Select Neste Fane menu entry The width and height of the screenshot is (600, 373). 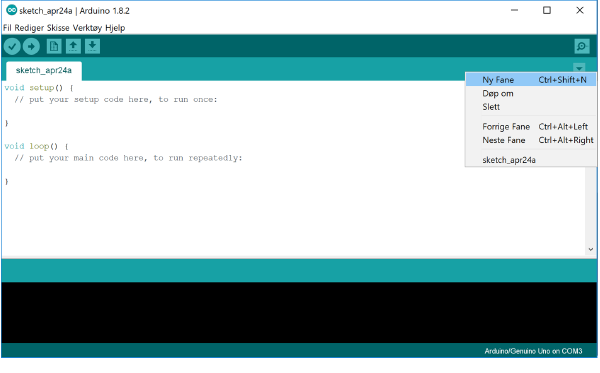pyautogui.click(x=531, y=140)
